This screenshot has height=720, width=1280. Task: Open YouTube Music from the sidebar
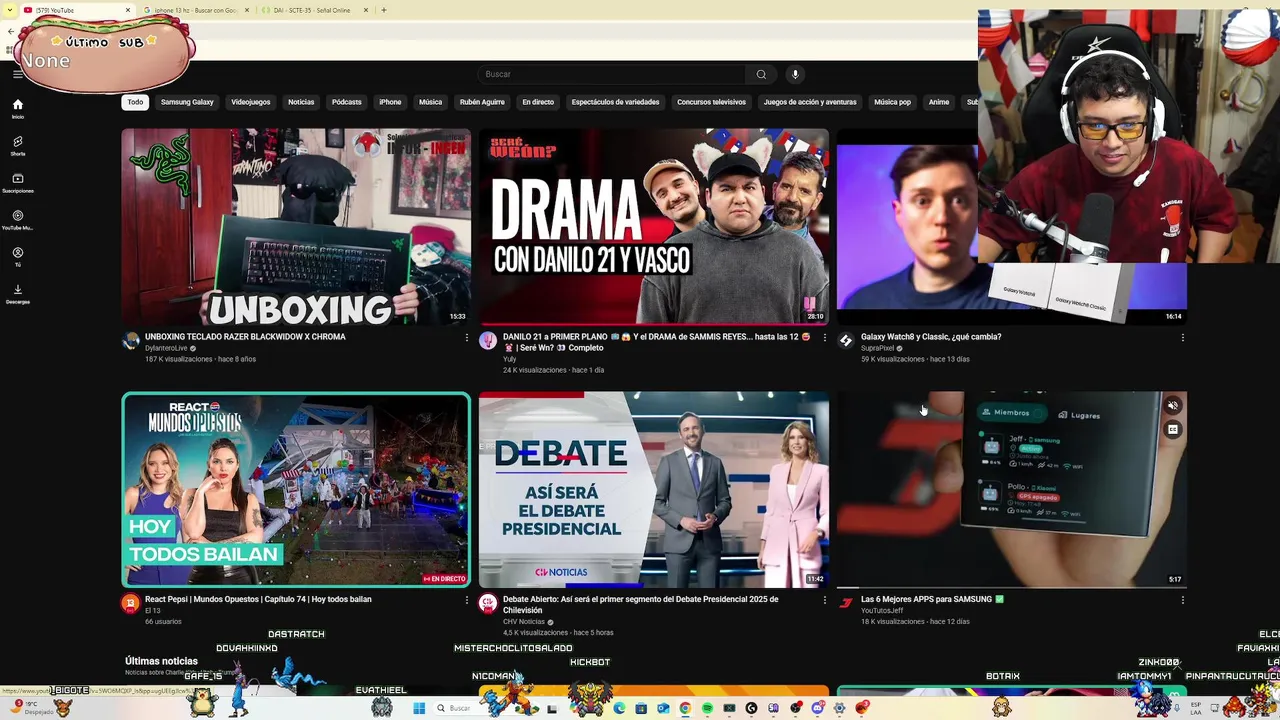coord(17,220)
